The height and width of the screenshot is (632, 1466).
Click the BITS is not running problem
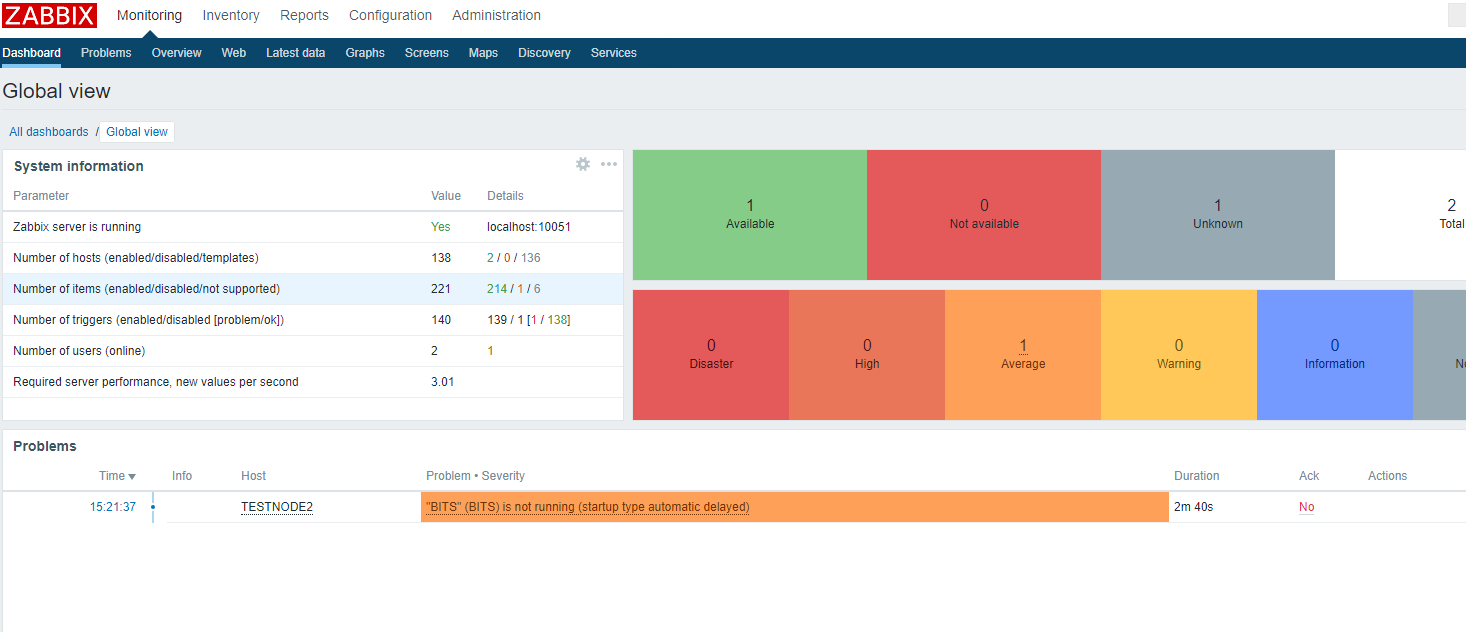tap(588, 507)
